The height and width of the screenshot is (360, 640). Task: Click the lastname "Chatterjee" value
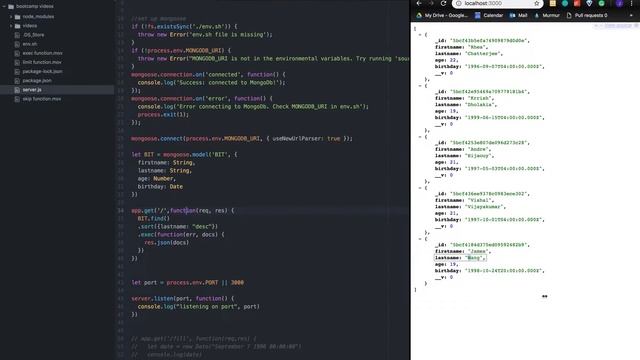coord(484,53)
